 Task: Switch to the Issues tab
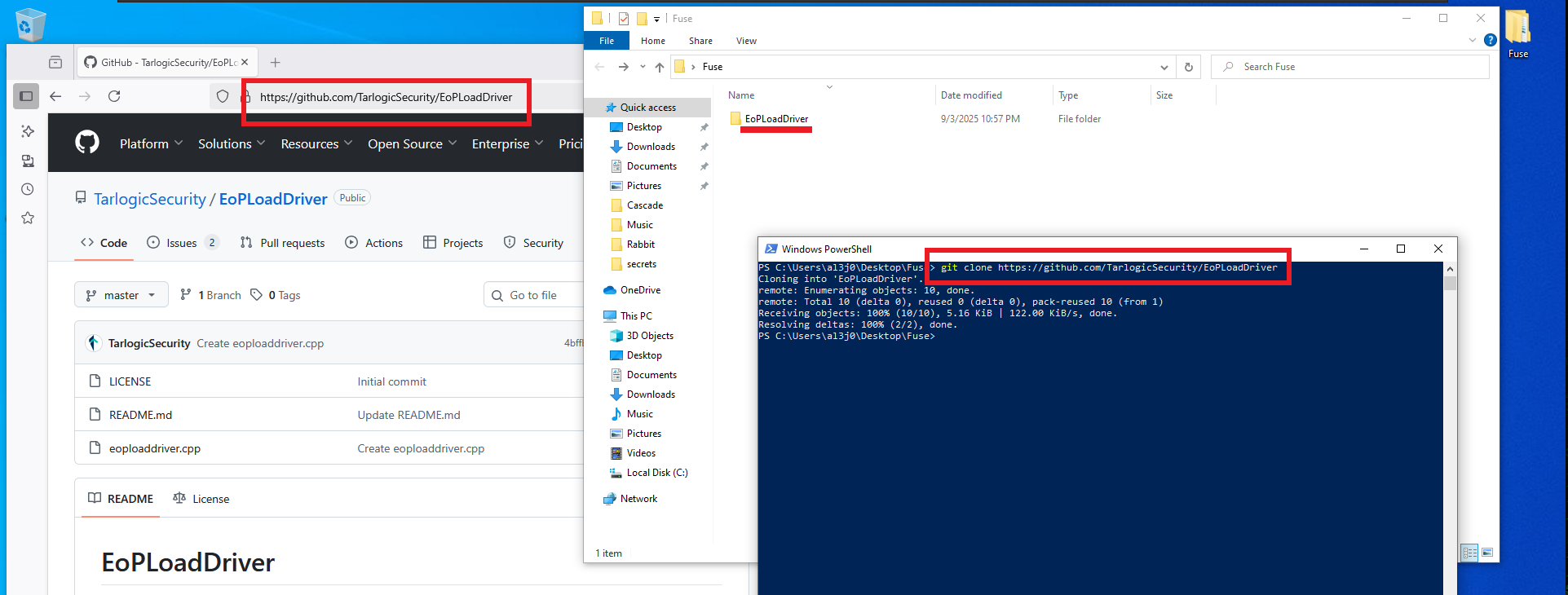[182, 243]
